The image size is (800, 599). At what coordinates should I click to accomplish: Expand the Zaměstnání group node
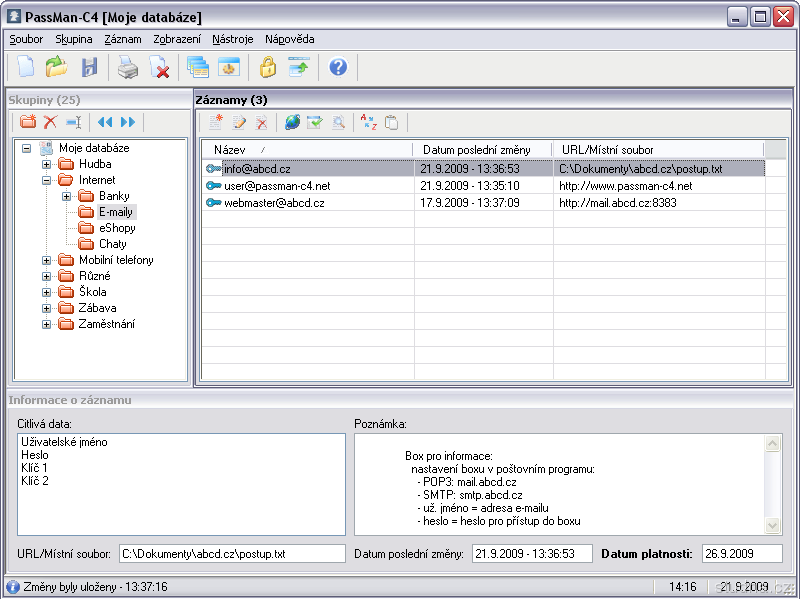[x=47, y=324]
